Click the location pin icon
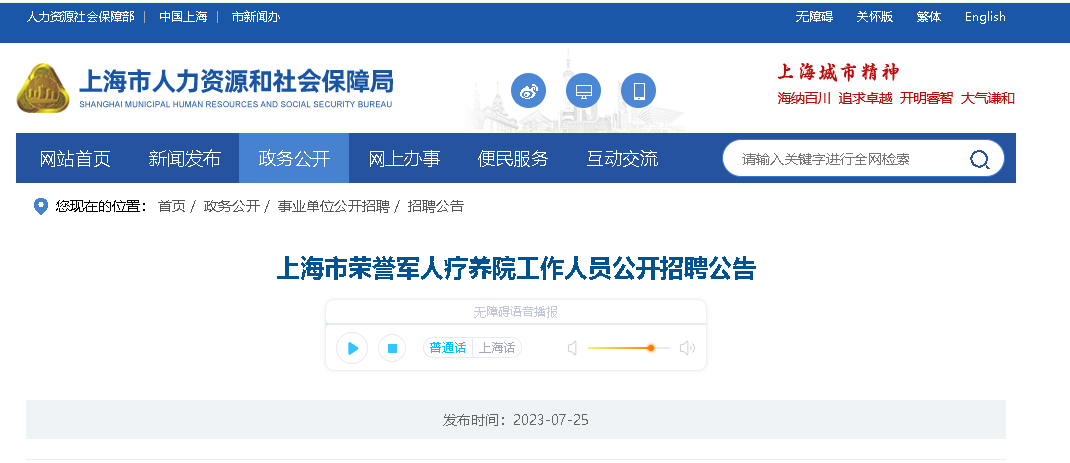Viewport: 1070px width, 463px height. point(41,206)
